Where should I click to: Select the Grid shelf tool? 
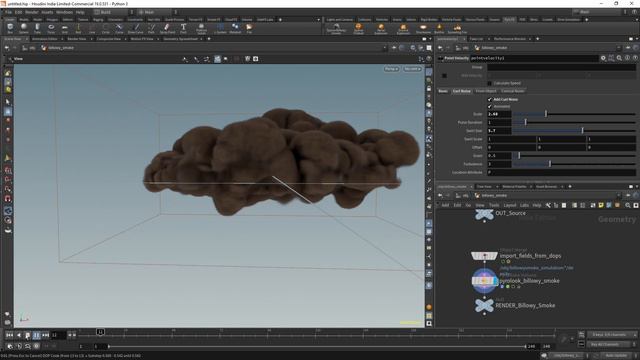point(64,28)
